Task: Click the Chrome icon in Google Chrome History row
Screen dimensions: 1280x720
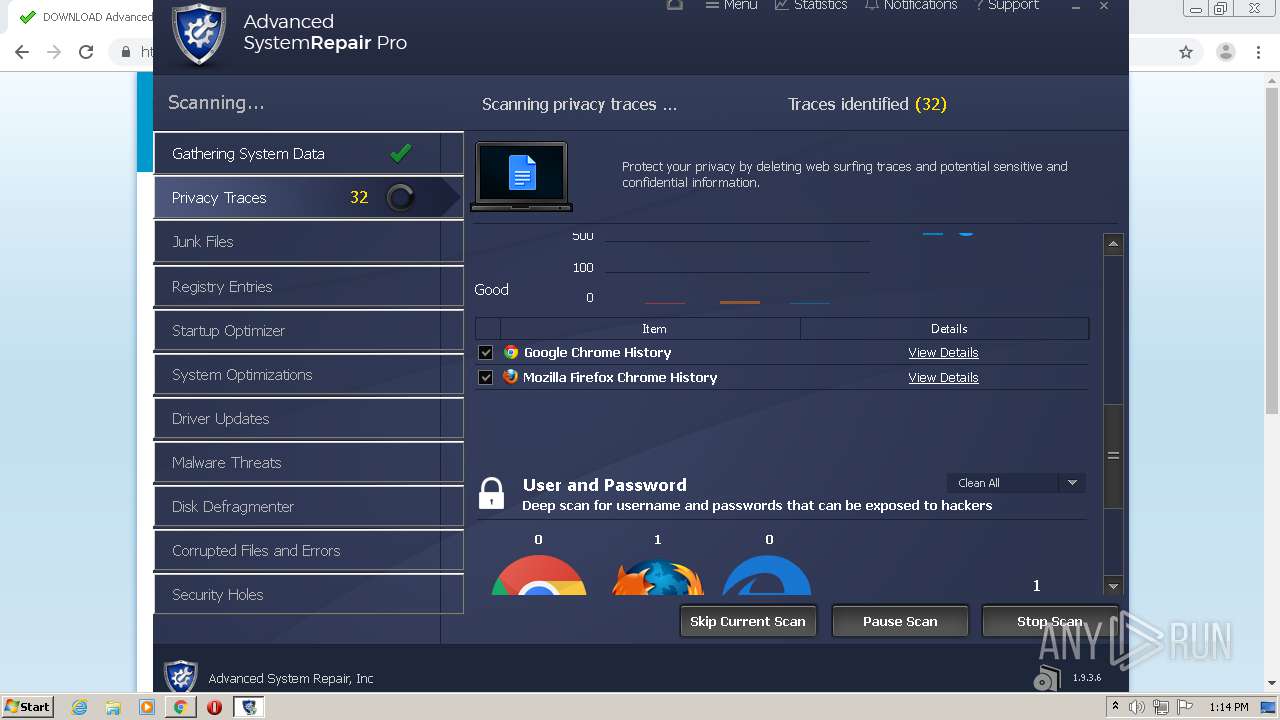Action: 511,352
